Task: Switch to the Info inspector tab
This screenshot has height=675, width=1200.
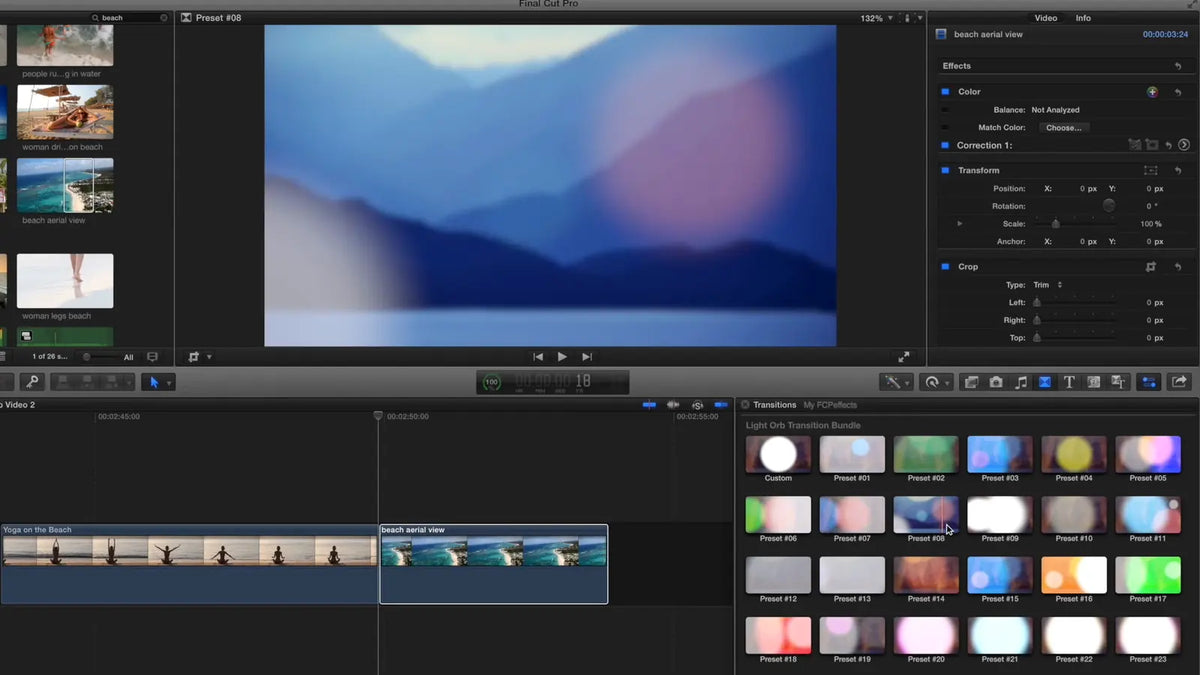Action: click(1083, 18)
